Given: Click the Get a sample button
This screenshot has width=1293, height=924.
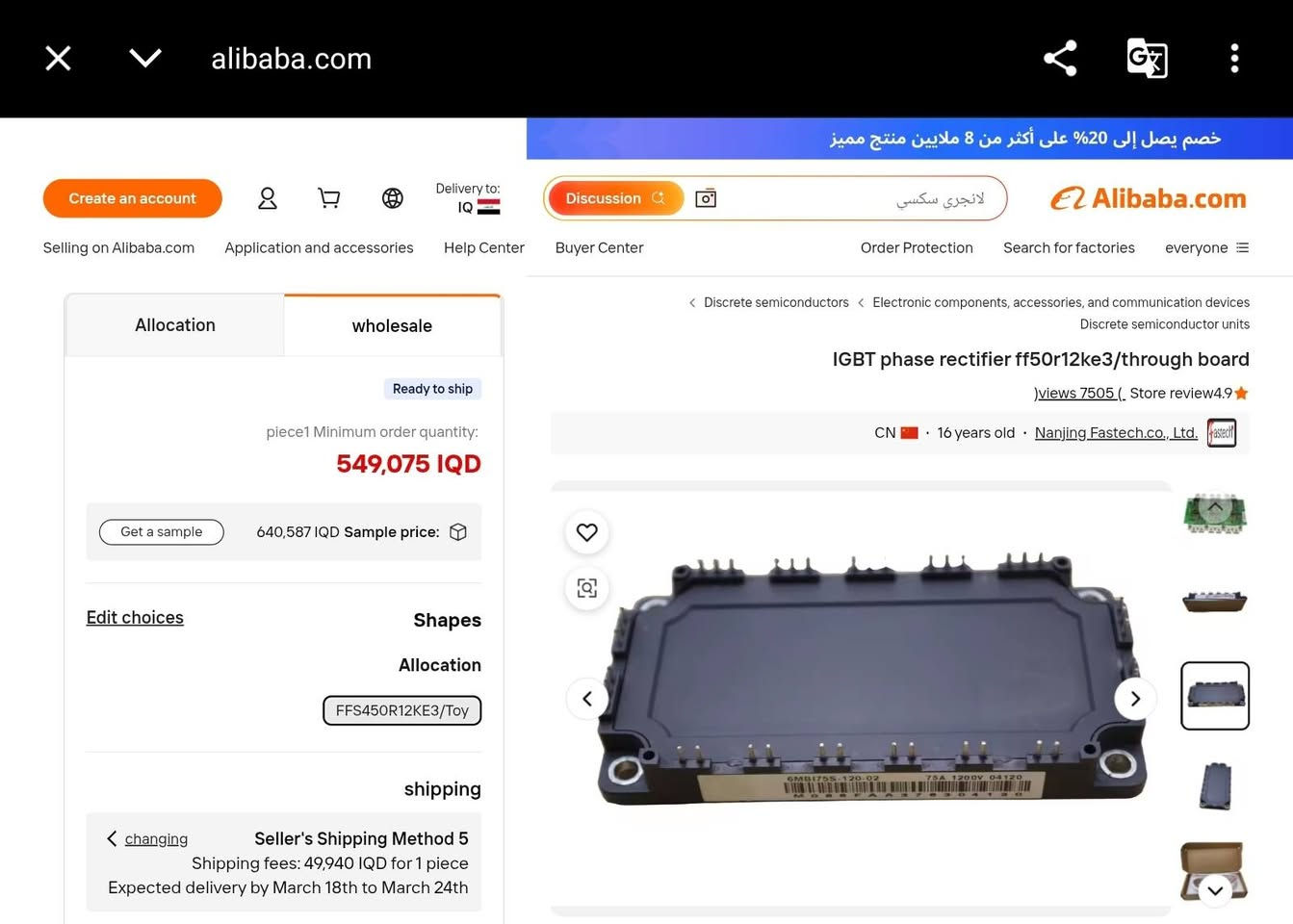Looking at the screenshot, I should tap(162, 532).
